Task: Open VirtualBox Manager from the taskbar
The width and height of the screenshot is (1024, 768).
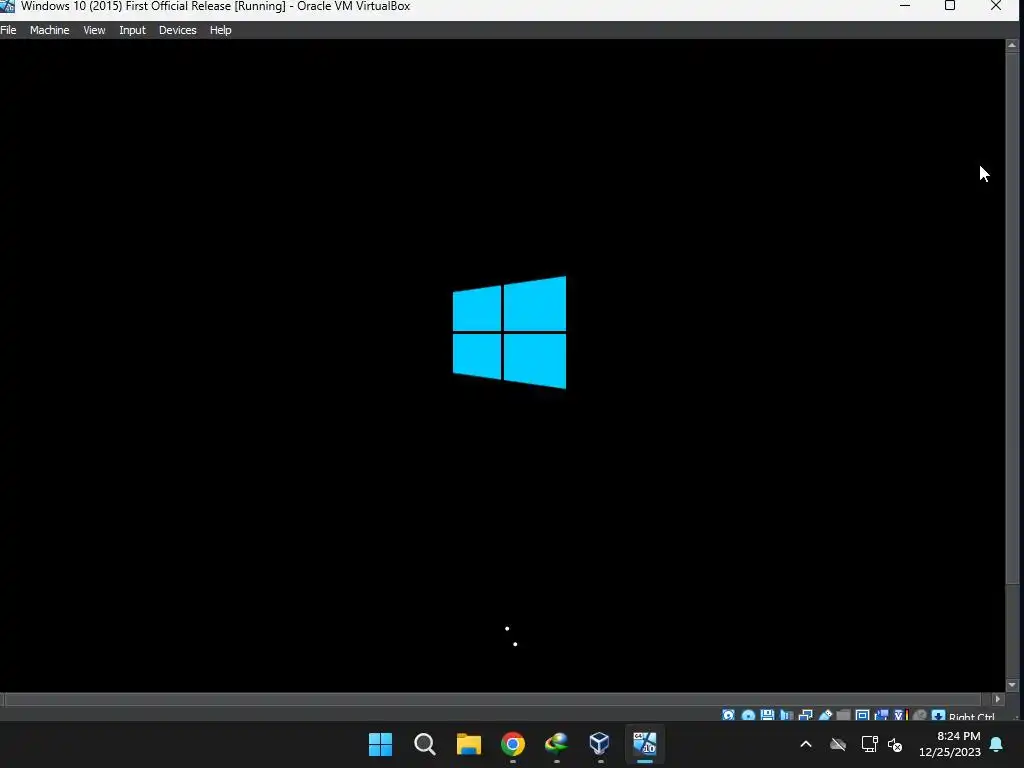Action: [x=600, y=744]
